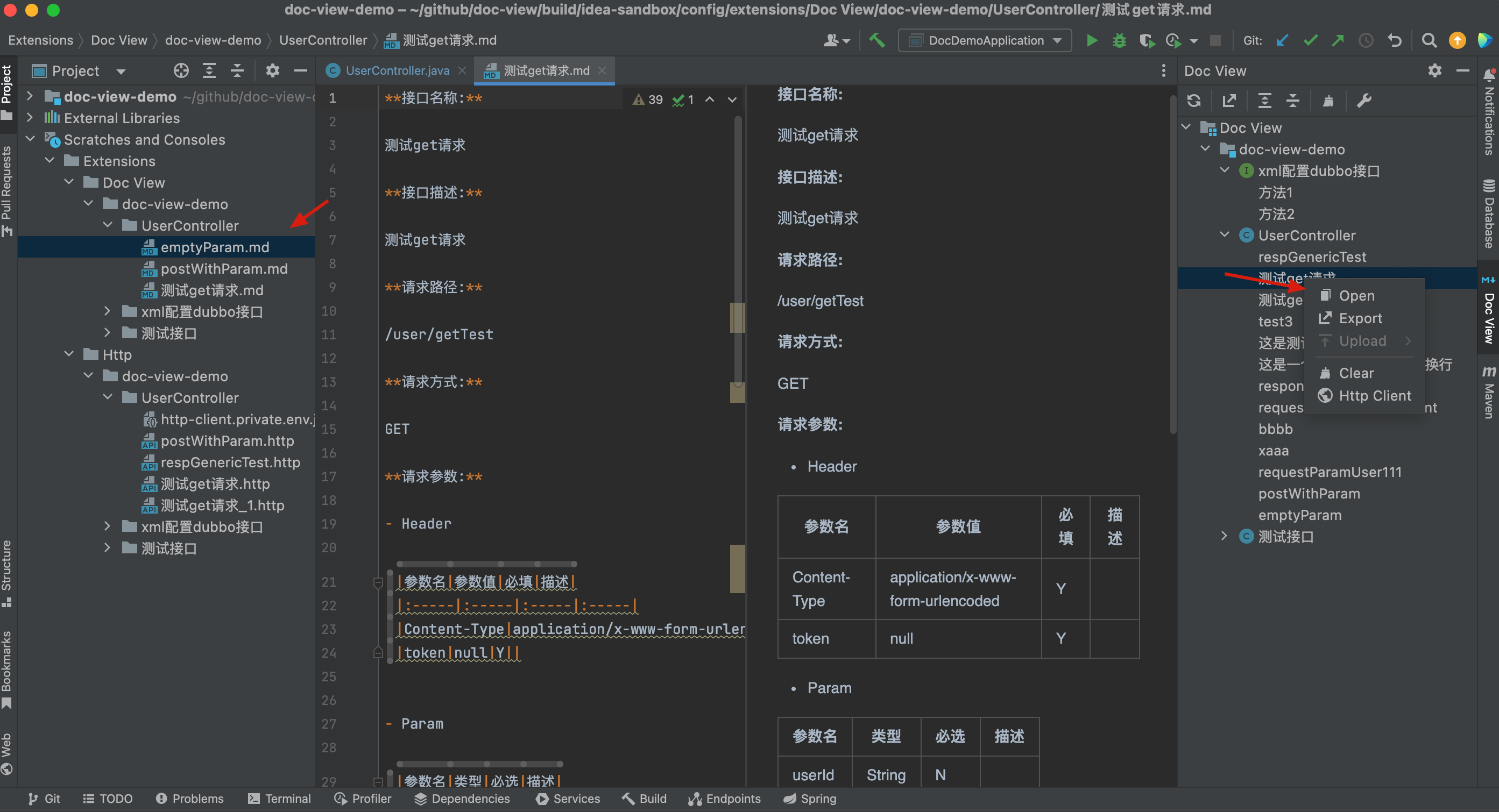Toggle the Maven side panel button
Viewport: 1499px width, 812px height.
pos(1489,393)
